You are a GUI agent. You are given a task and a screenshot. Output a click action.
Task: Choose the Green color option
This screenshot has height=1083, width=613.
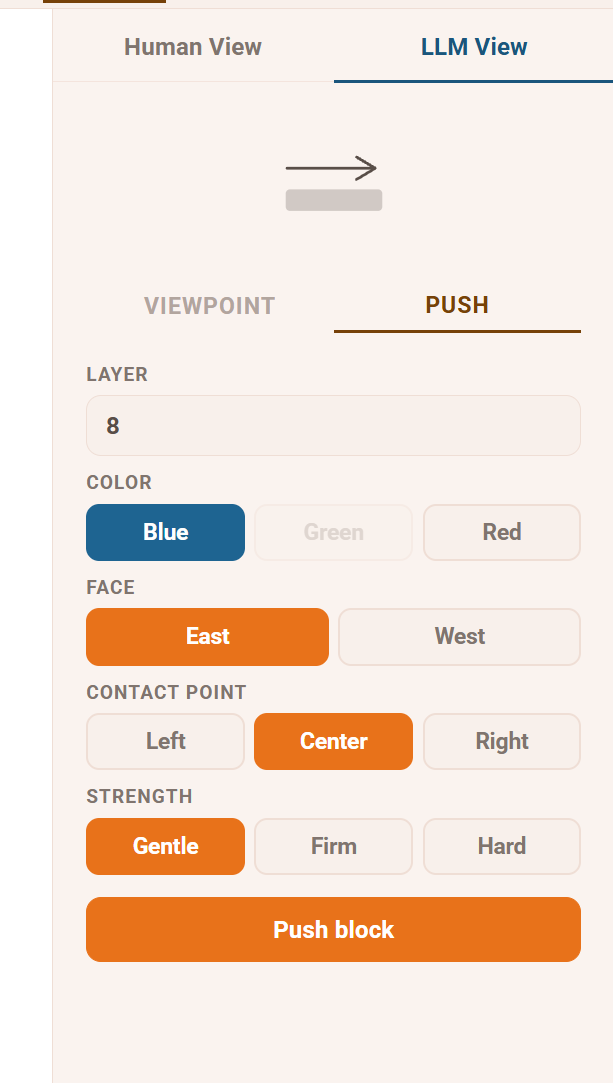[333, 532]
